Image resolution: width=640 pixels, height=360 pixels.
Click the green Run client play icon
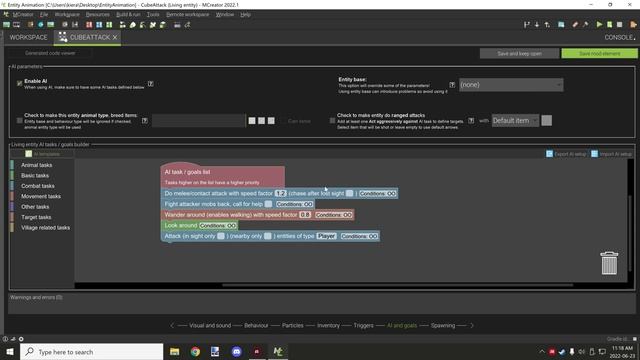(599, 24)
